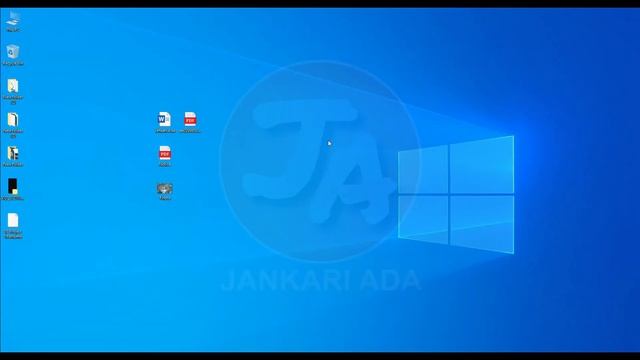This screenshot has height=360, width=640.
Task: Select the folder icon directly below Recycle Bin
Action: (x=13, y=86)
